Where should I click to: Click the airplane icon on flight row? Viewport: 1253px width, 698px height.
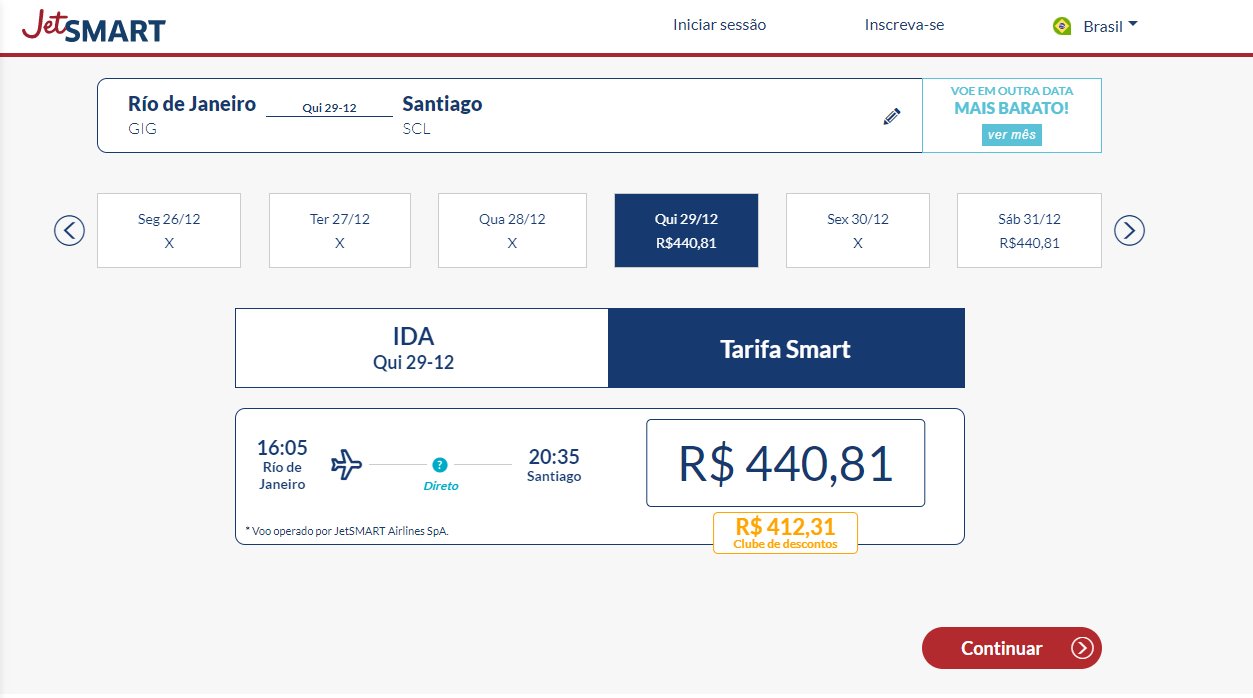[346, 464]
